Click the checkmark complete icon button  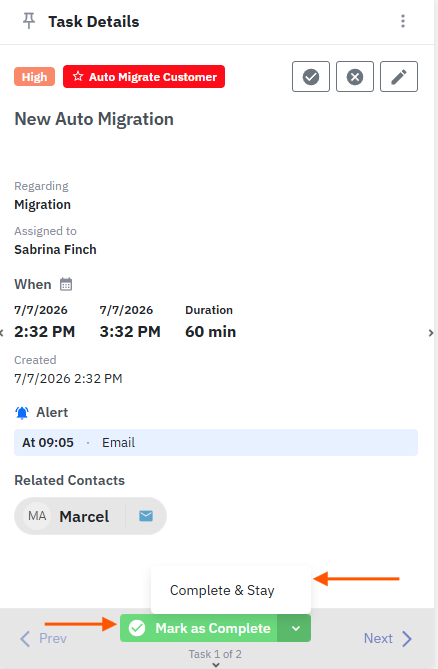[311, 77]
